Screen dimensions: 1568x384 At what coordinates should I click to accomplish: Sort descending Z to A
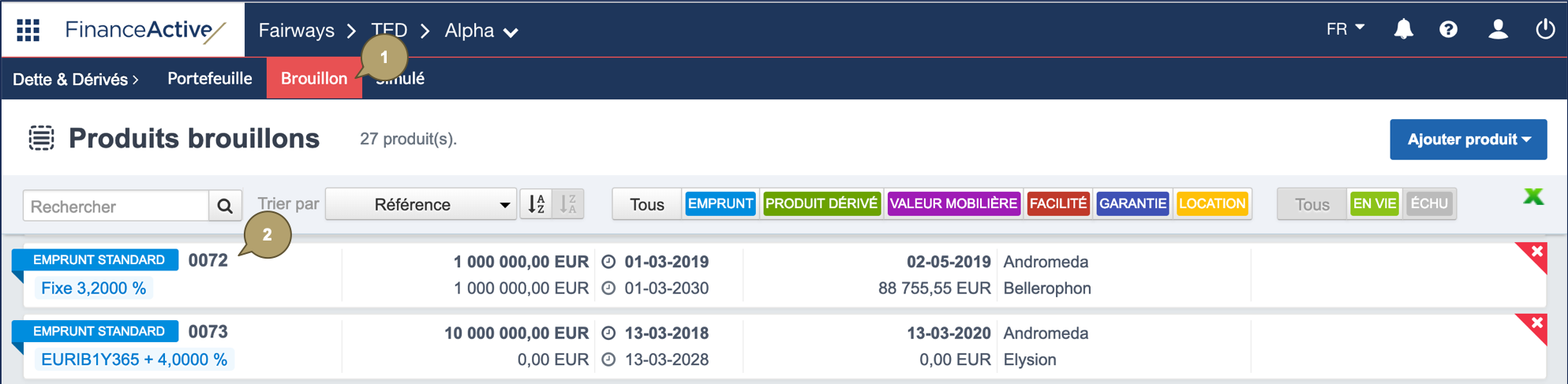568,204
